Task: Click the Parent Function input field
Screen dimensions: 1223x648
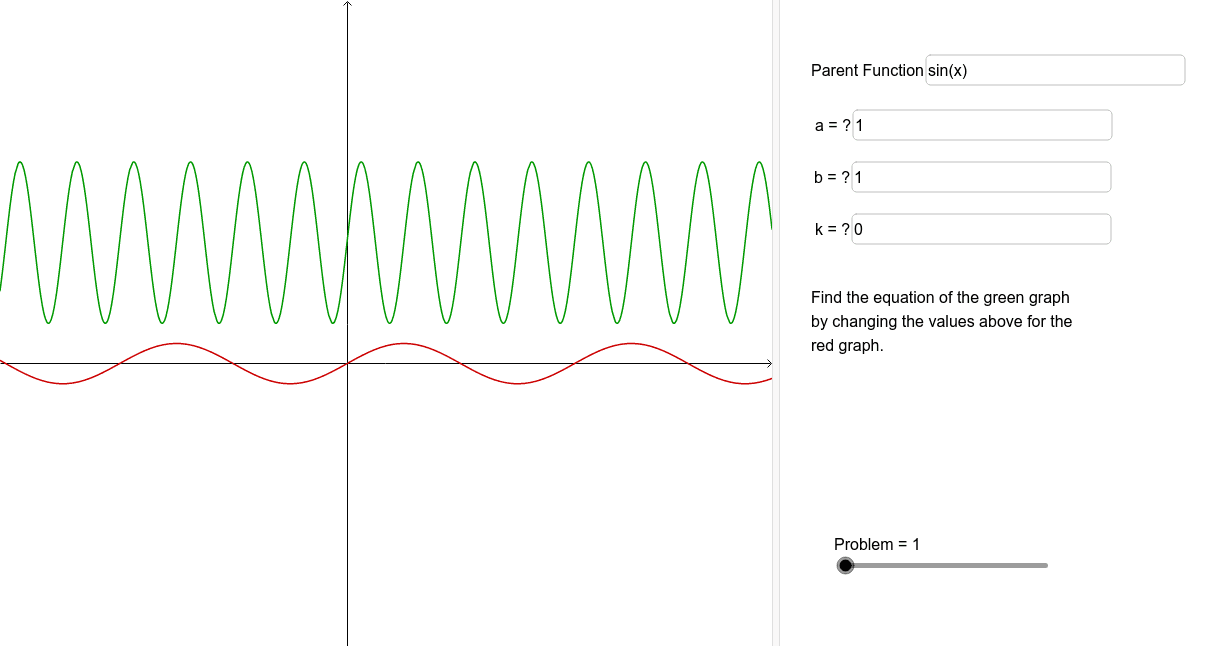Action: pyautogui.click(x=1055, y=70)
